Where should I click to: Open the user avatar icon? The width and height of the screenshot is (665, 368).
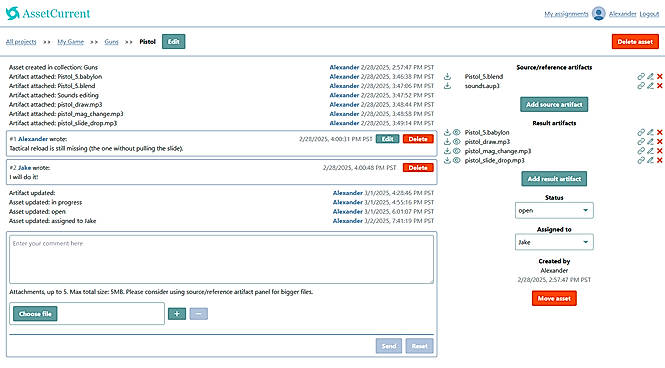click(598, 14)
